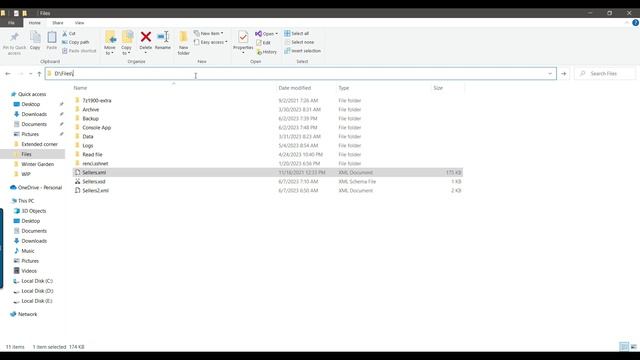Click the Search Files box
Screen dimensions: 640x360
(x=605, y=73)
